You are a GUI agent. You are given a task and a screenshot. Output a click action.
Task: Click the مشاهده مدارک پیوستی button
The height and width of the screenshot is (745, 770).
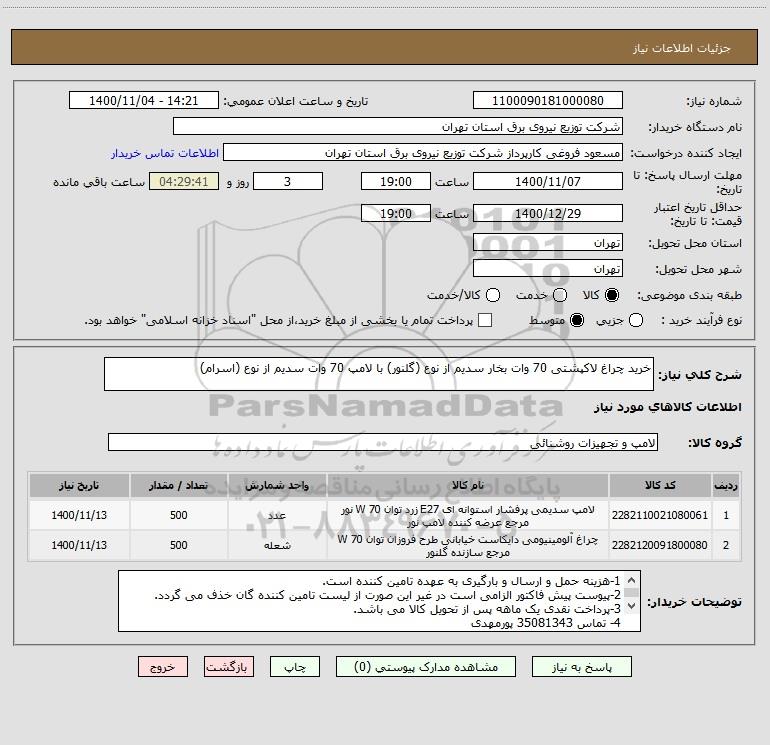[426, 667]
